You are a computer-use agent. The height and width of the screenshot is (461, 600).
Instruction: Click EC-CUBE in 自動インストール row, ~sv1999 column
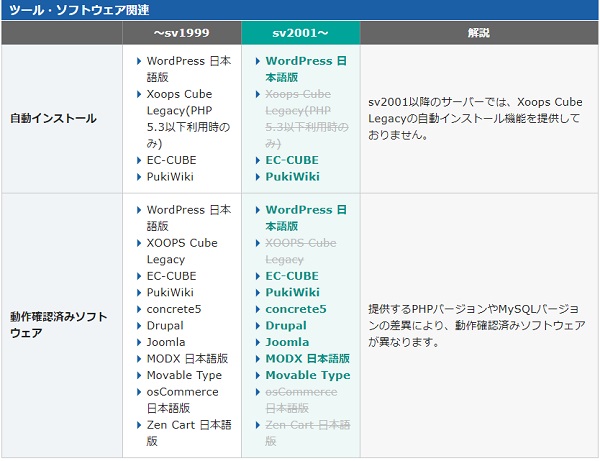pyautogui.click(x=171, y=160)
